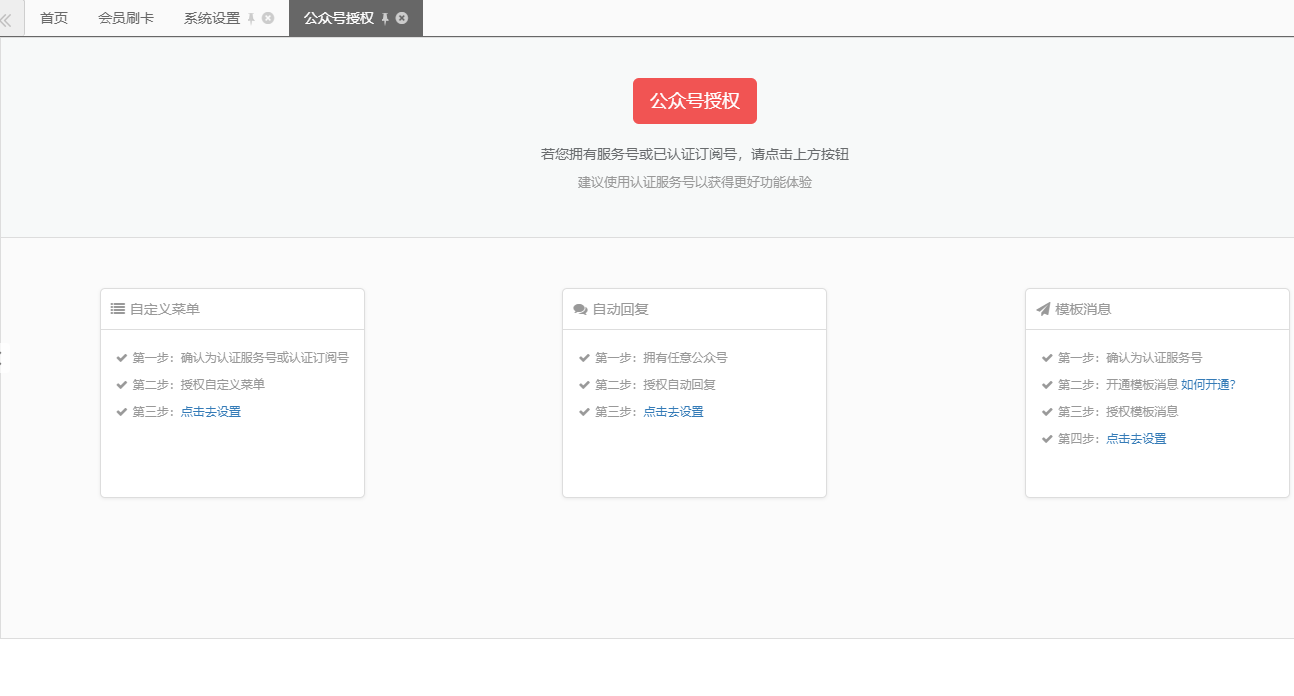Click the red 公众号授权 button
The image size is (1294, 696).
(x=694, y=101)
